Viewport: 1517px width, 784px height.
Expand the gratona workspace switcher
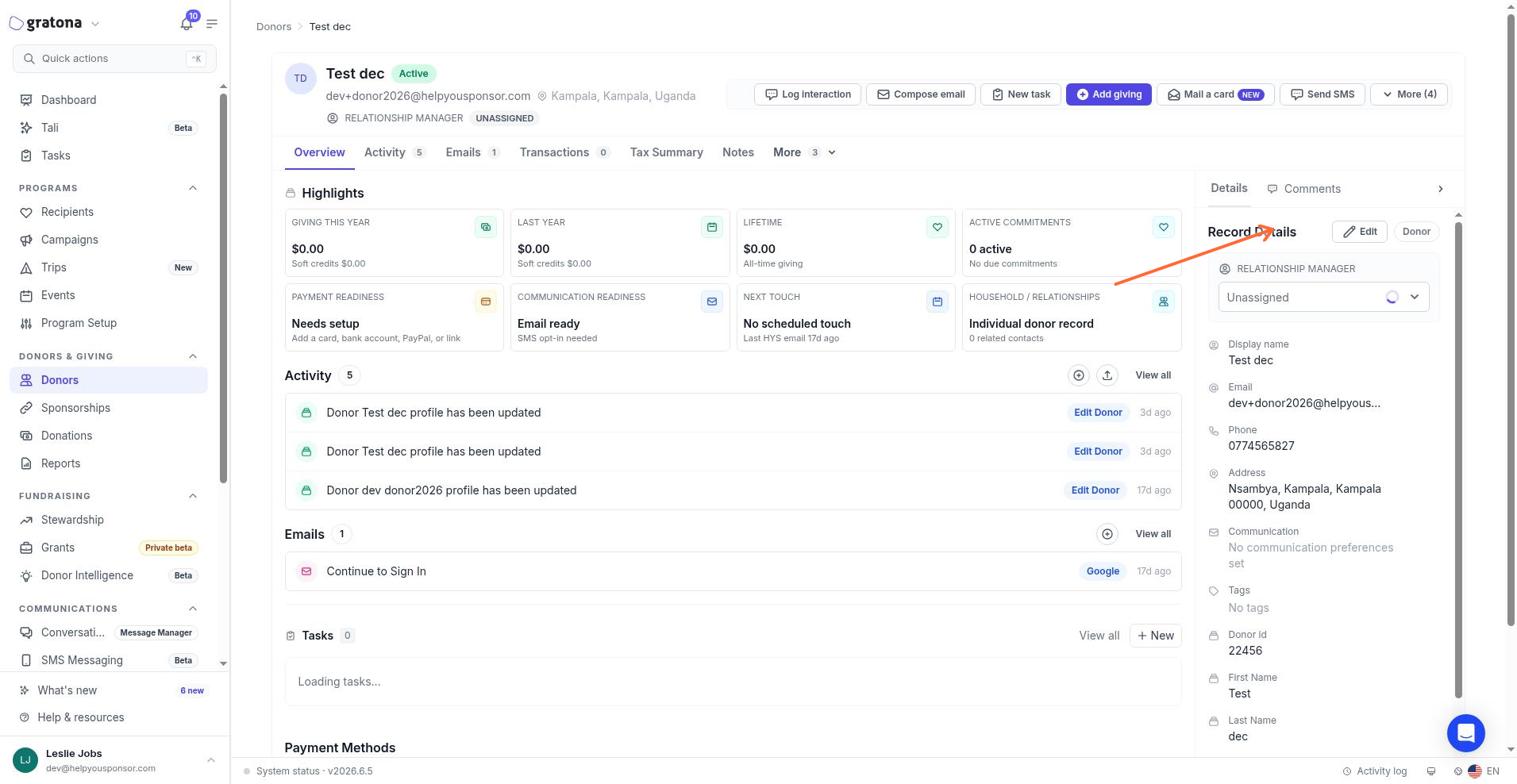[x=95, y=24]
